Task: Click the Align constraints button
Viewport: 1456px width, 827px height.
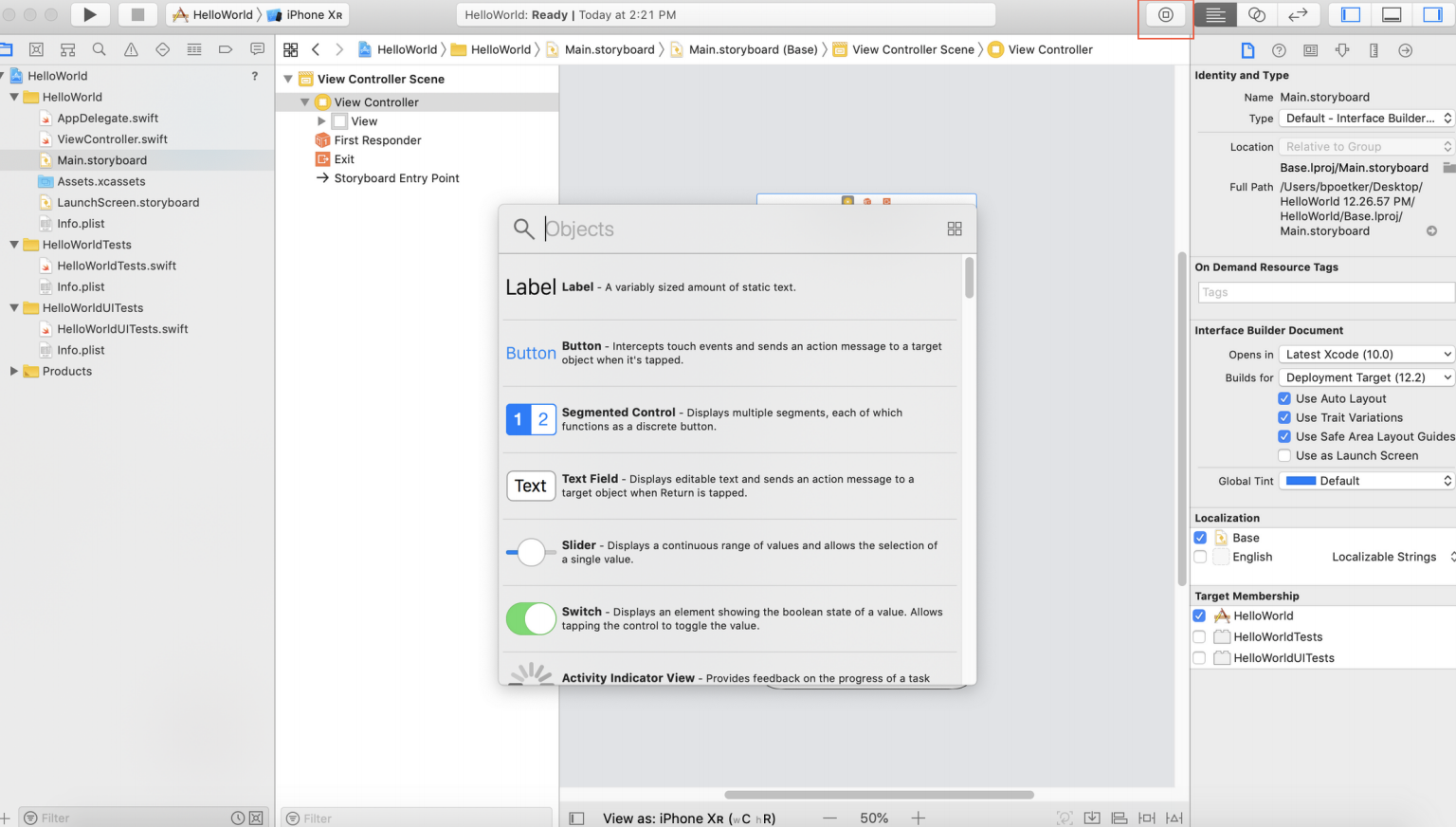Action: (x=1119, y=818)
